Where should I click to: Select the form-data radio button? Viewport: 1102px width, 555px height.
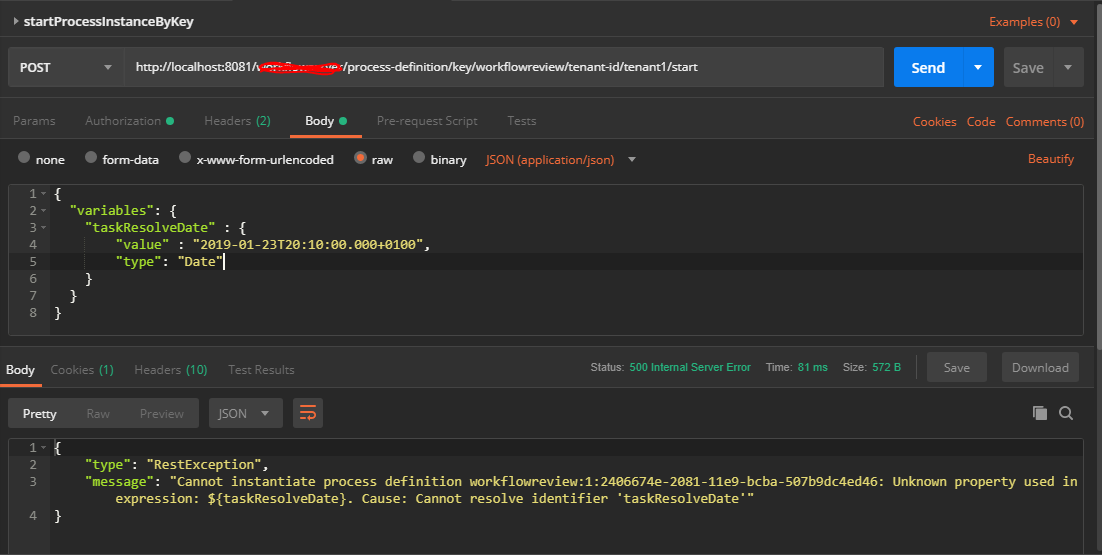91,157
